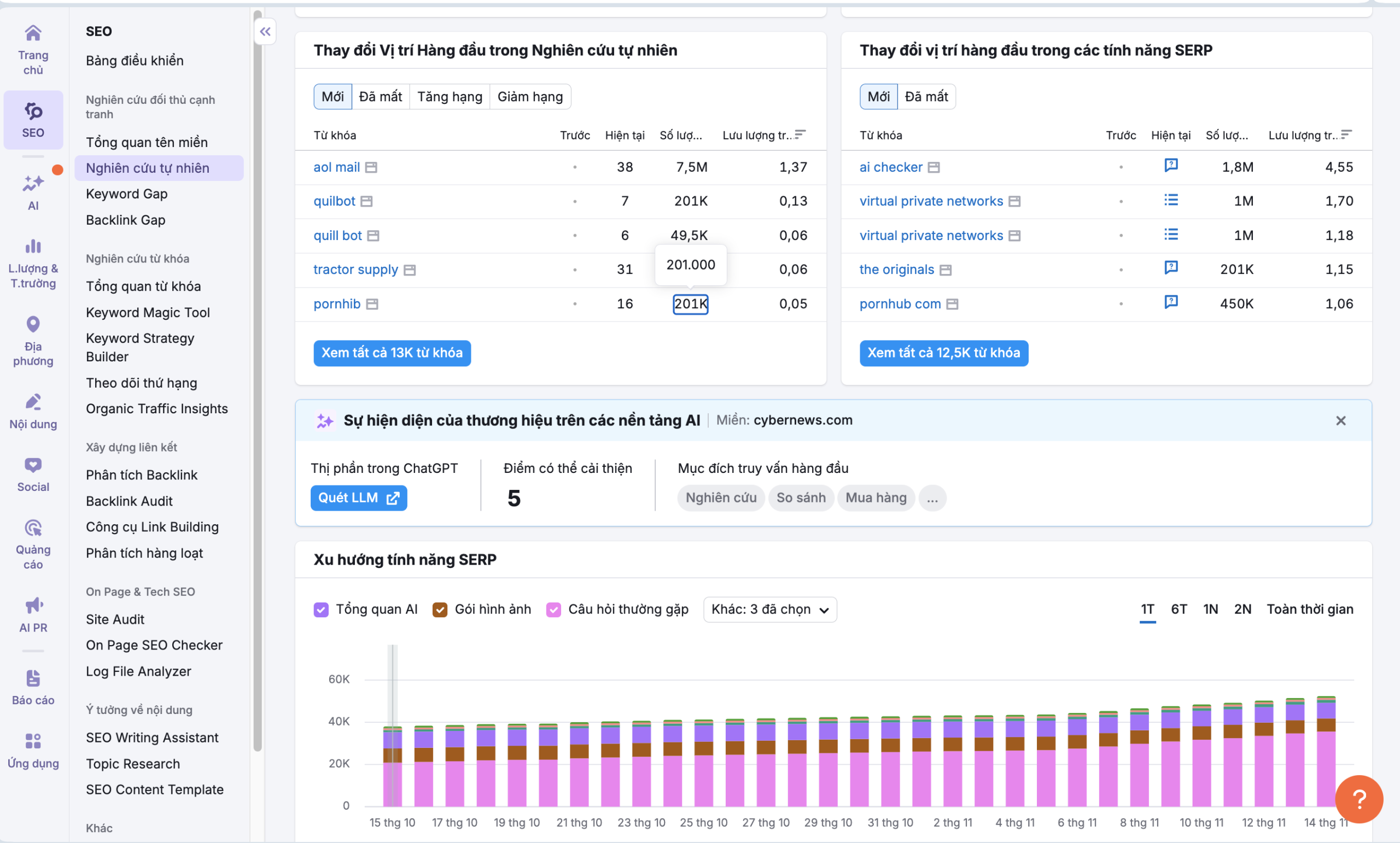Collapse the SEO sidebar with double-chevron icon

click(265, 32)
